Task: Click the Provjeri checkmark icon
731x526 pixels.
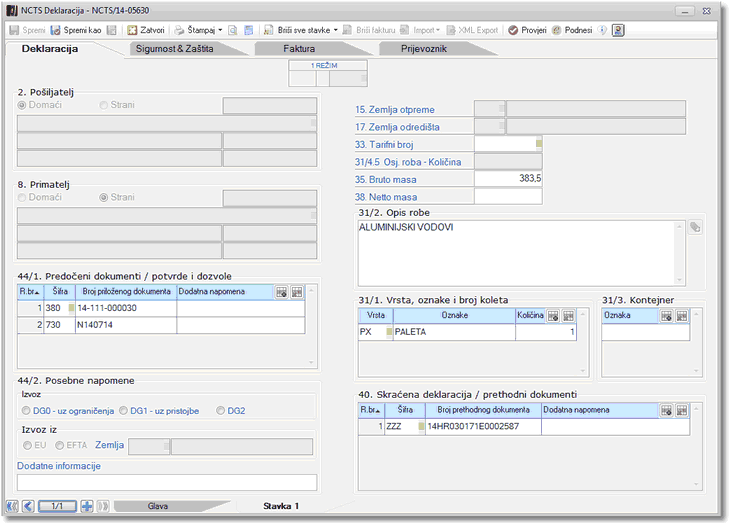Action: [513, 30]
